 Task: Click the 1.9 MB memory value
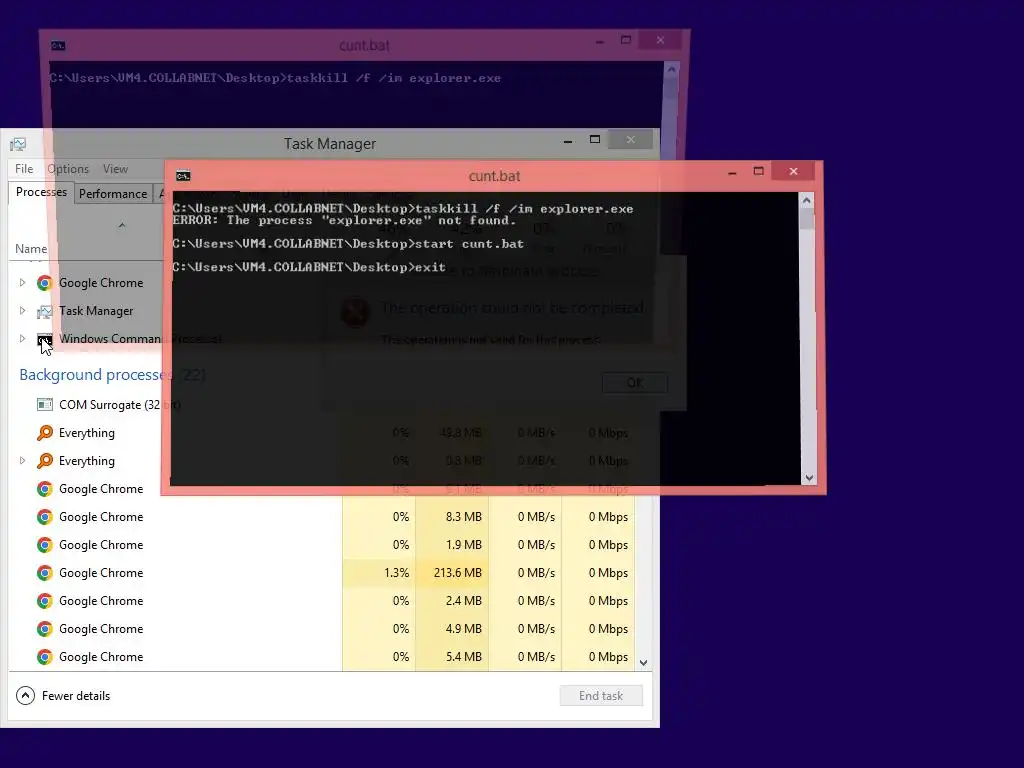(x=464, y=545)
